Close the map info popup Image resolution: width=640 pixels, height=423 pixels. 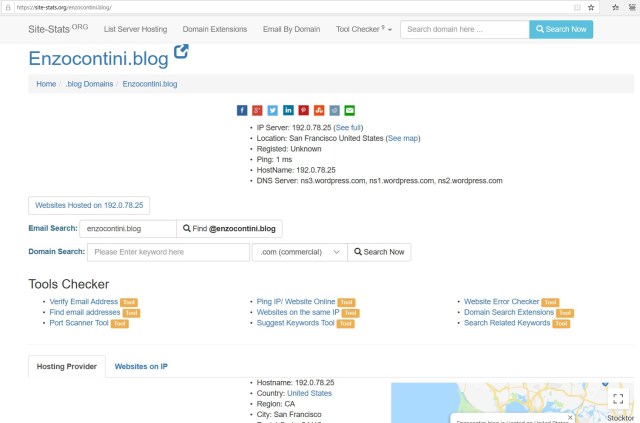pos(570,418)
